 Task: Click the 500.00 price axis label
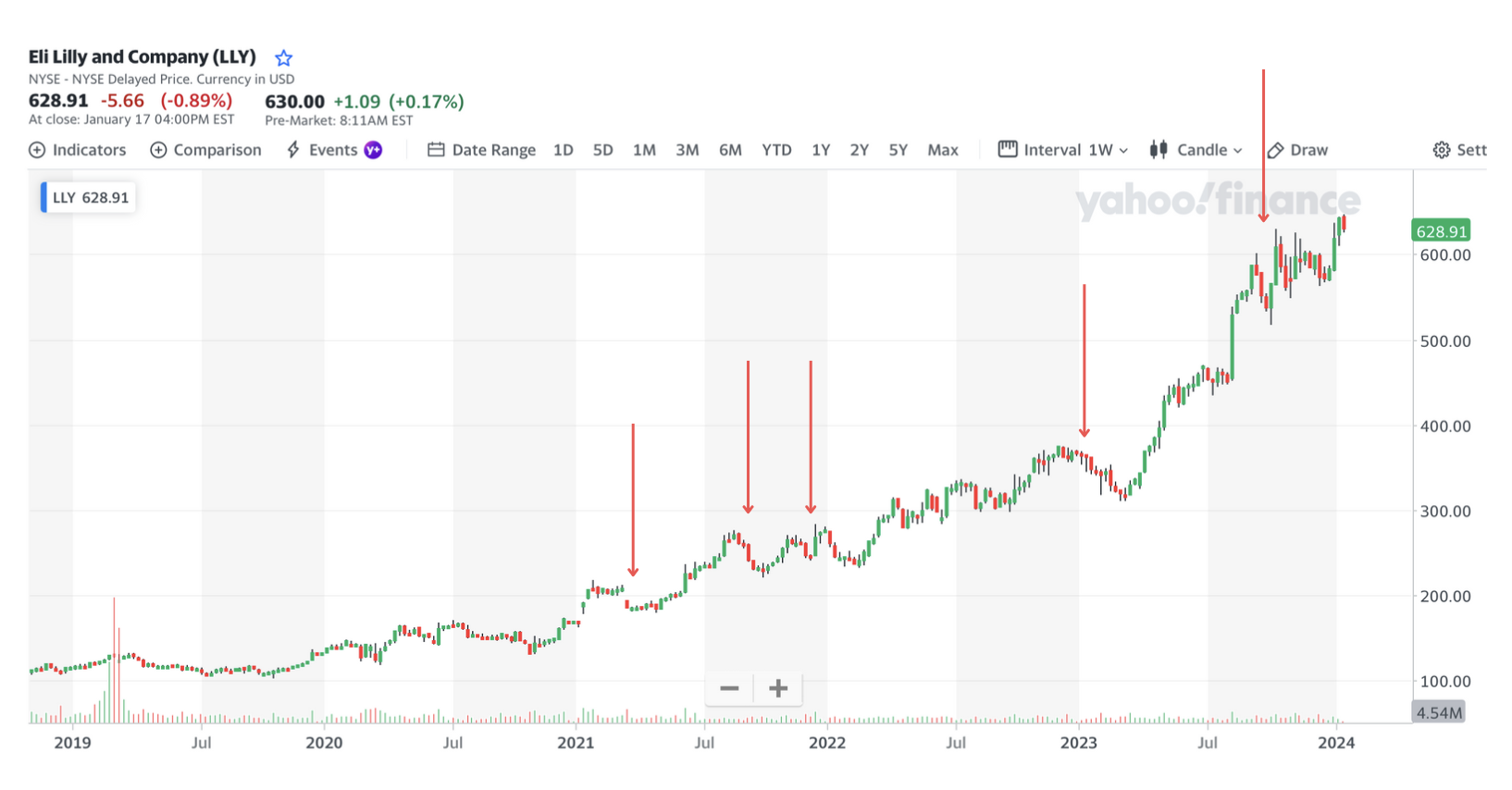point(1445,341)
